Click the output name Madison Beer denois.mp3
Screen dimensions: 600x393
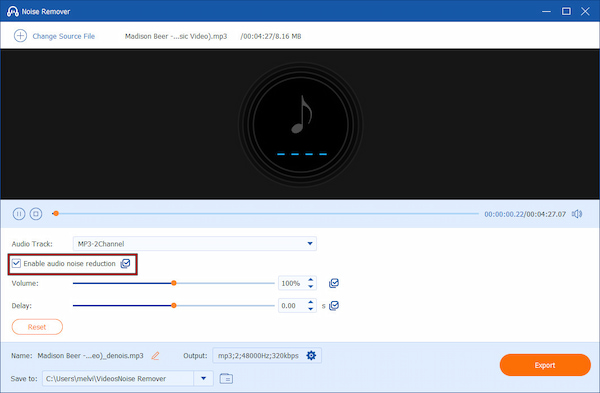tap(90, 355)
